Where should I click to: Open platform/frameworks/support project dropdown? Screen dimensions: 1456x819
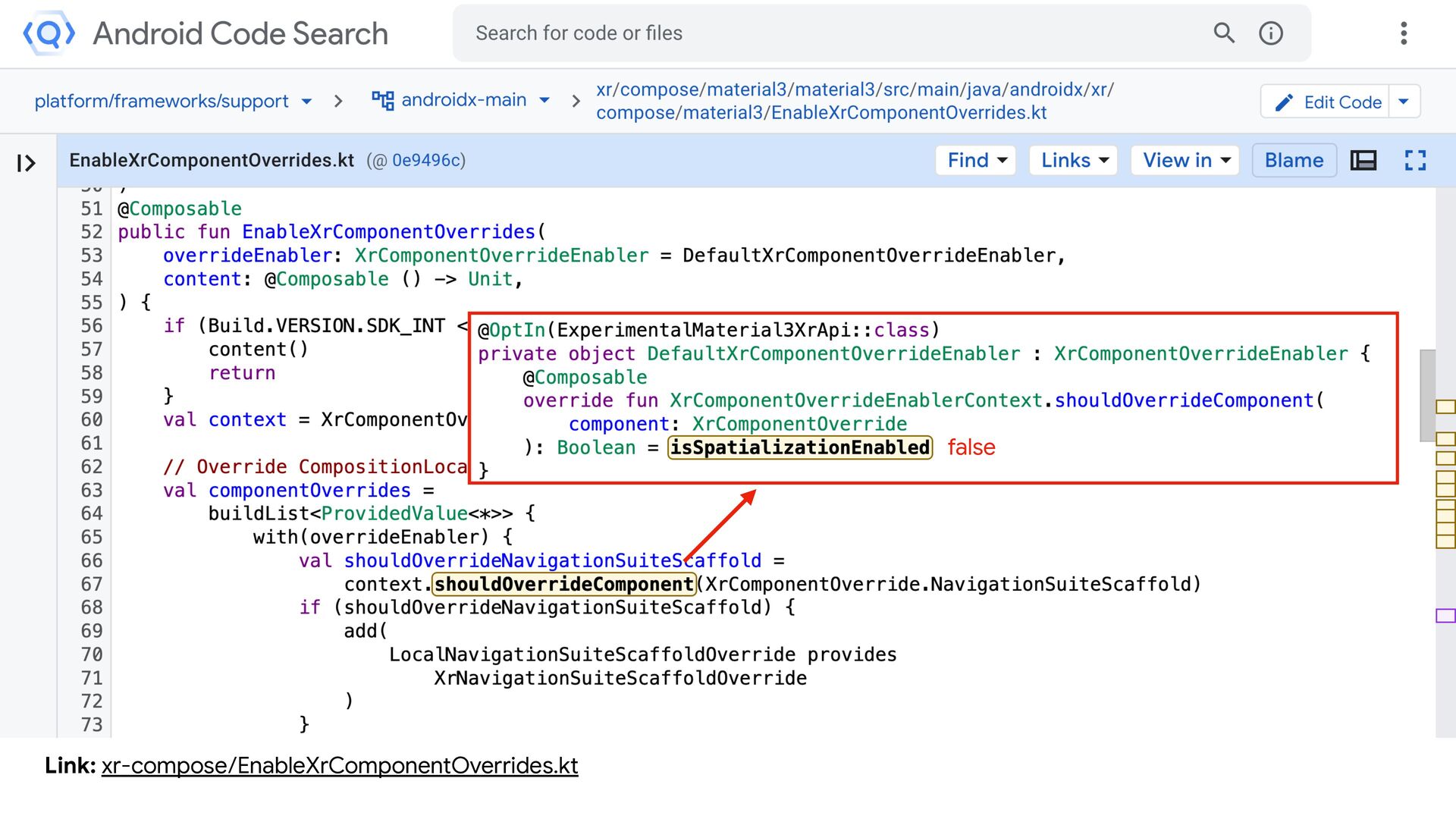(x=306, y=102)
